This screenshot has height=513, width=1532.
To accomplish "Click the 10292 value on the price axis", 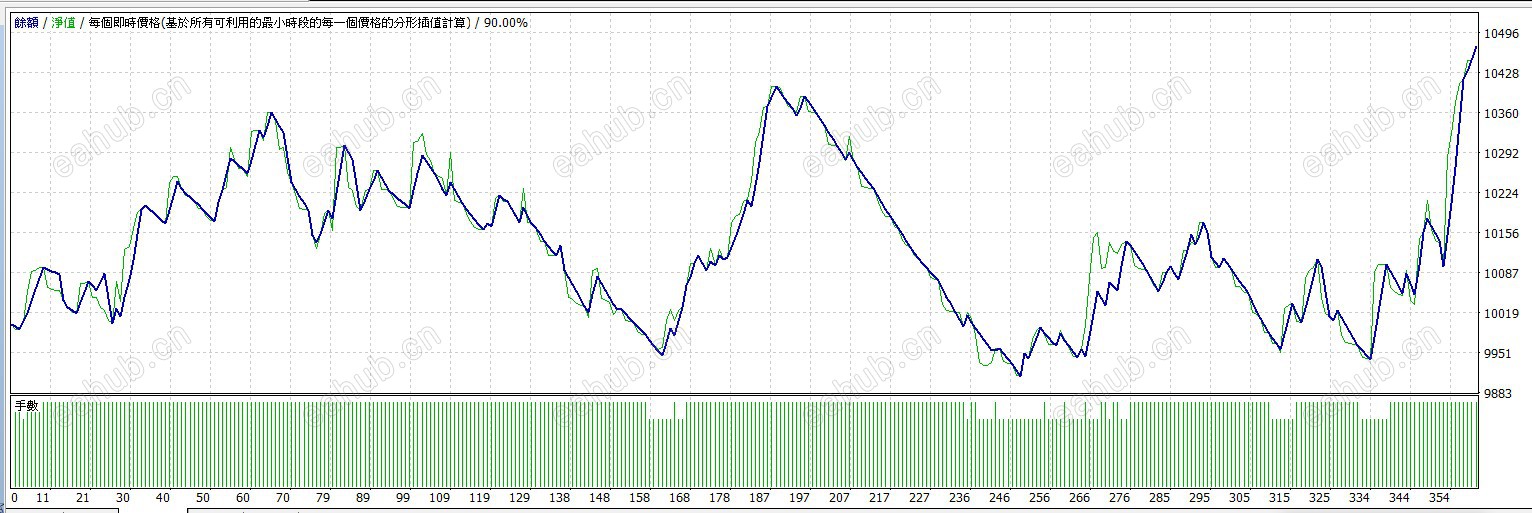I will pos(1502,154).
